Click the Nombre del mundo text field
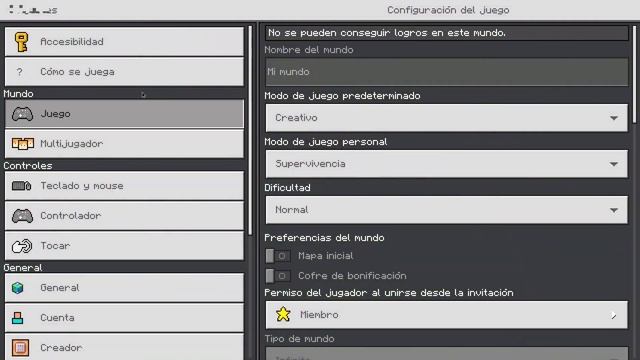640x360 pixels. pos(447,72)
